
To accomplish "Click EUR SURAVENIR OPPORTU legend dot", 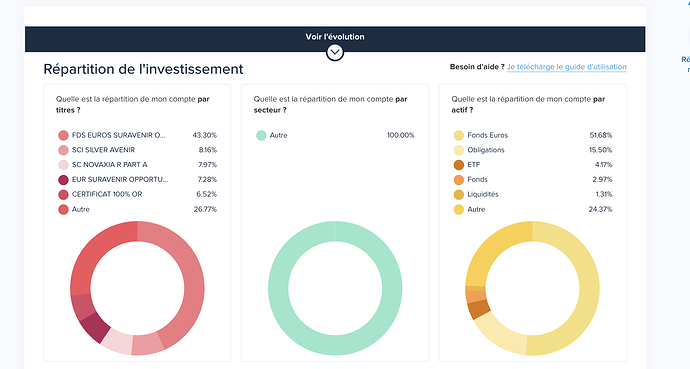I will pyautogui.click(x=63, y=179).
